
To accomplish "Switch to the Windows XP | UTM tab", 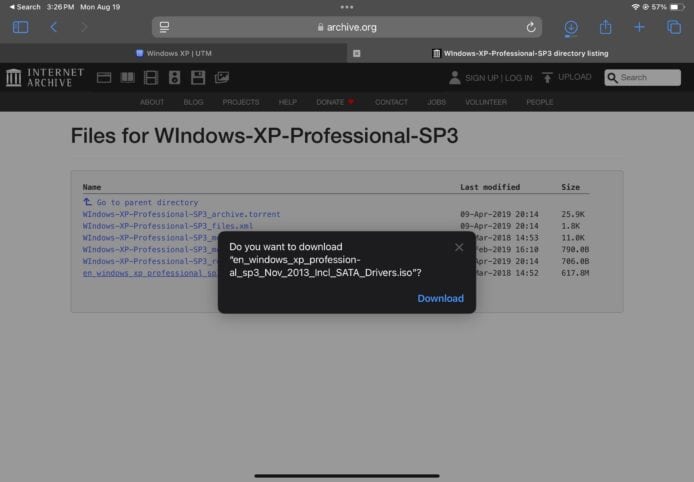I will [180, 53].
